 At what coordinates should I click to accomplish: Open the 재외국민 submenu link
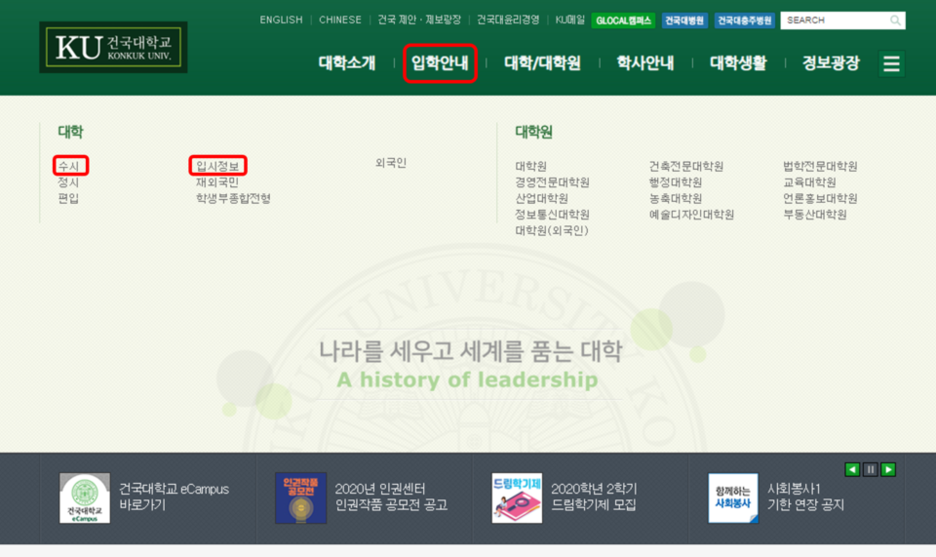pos(217,182)
